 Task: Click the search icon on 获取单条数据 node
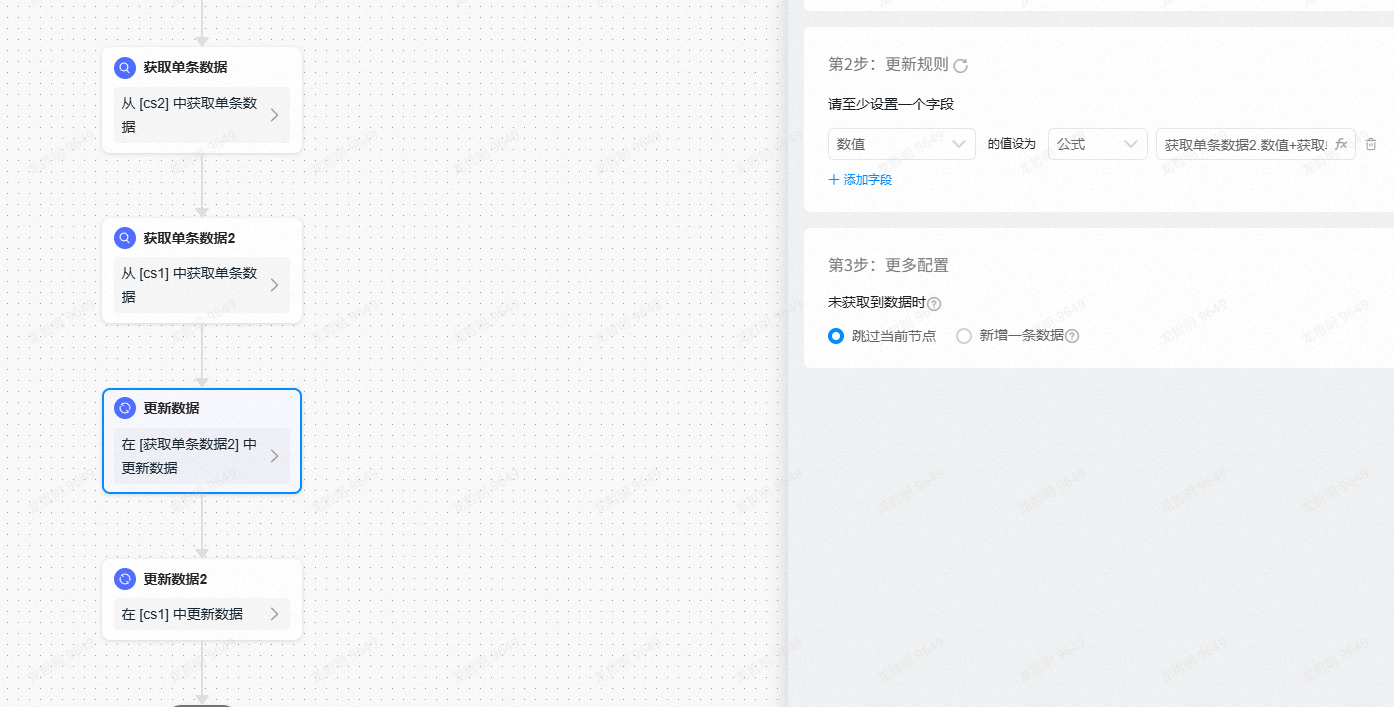point(125,68)
